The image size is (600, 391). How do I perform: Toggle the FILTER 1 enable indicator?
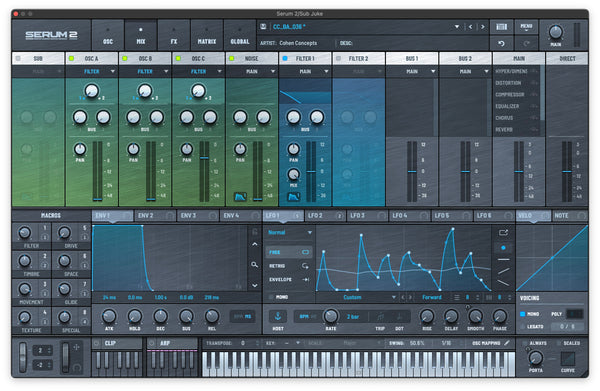285,59
